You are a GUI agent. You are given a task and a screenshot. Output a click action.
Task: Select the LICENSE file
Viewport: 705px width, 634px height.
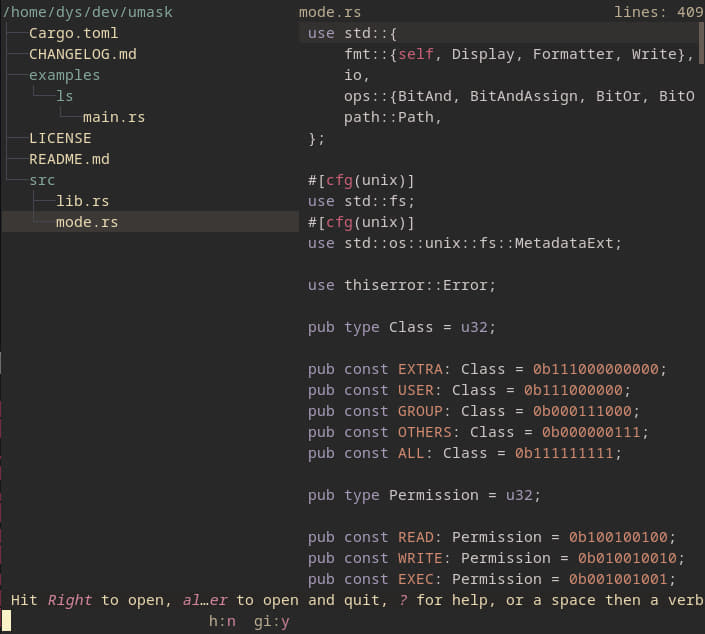(x=60, y=138)
